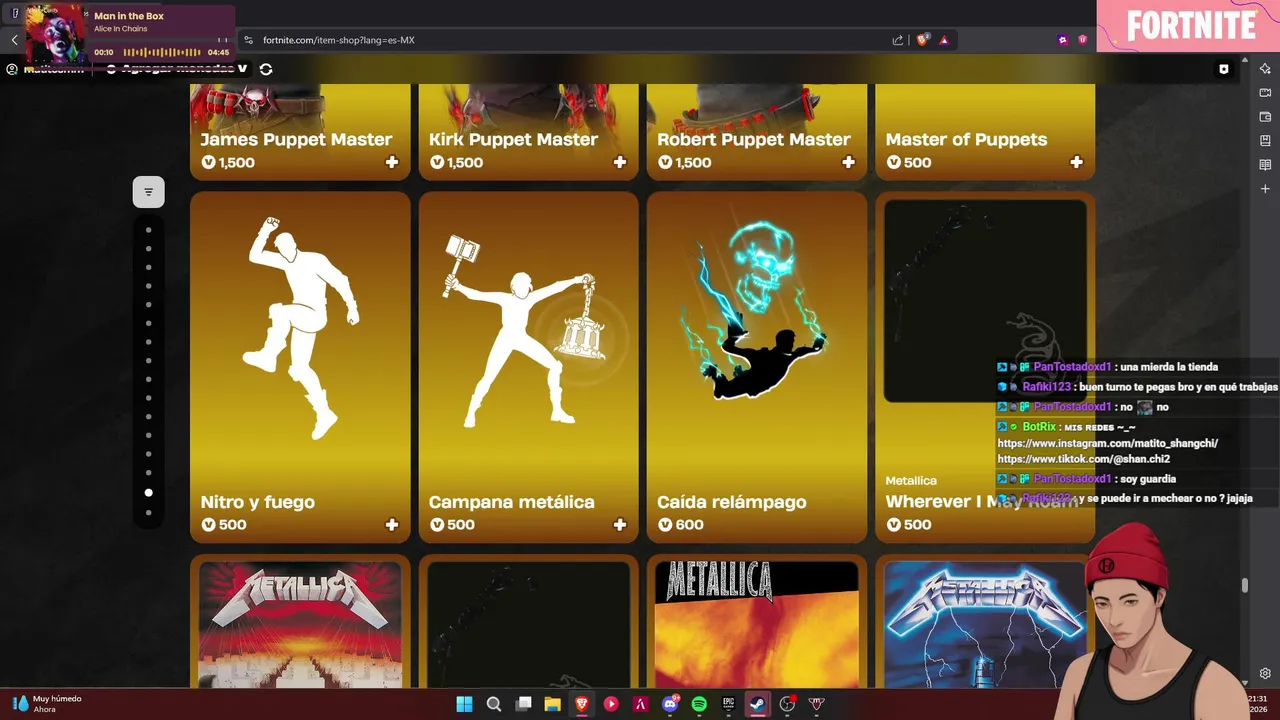
Task: Open the pink shield extension icon in the toolbar
Action: coord(1083,40)
